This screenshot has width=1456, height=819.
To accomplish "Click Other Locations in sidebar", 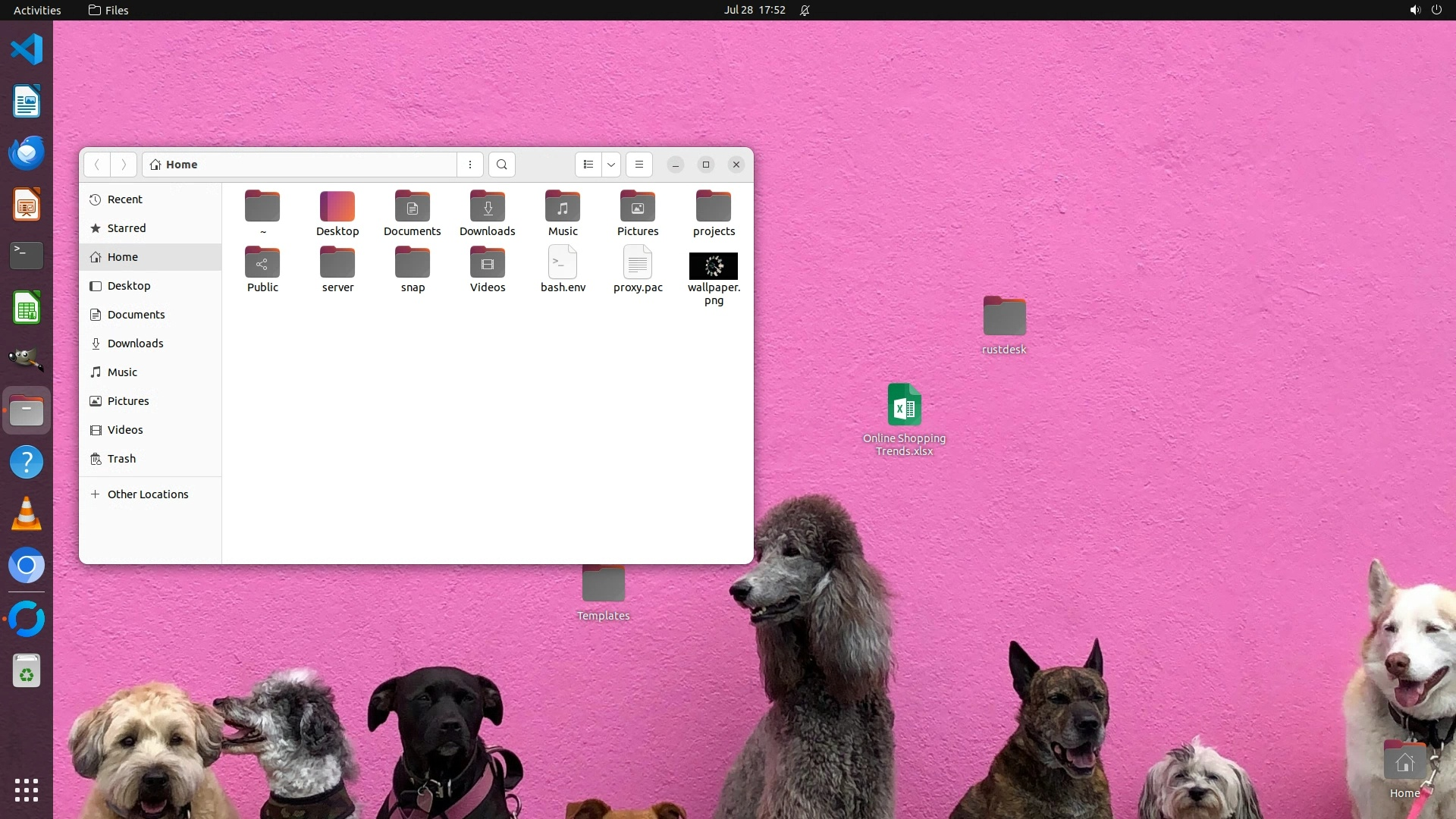I will (147, 494).
